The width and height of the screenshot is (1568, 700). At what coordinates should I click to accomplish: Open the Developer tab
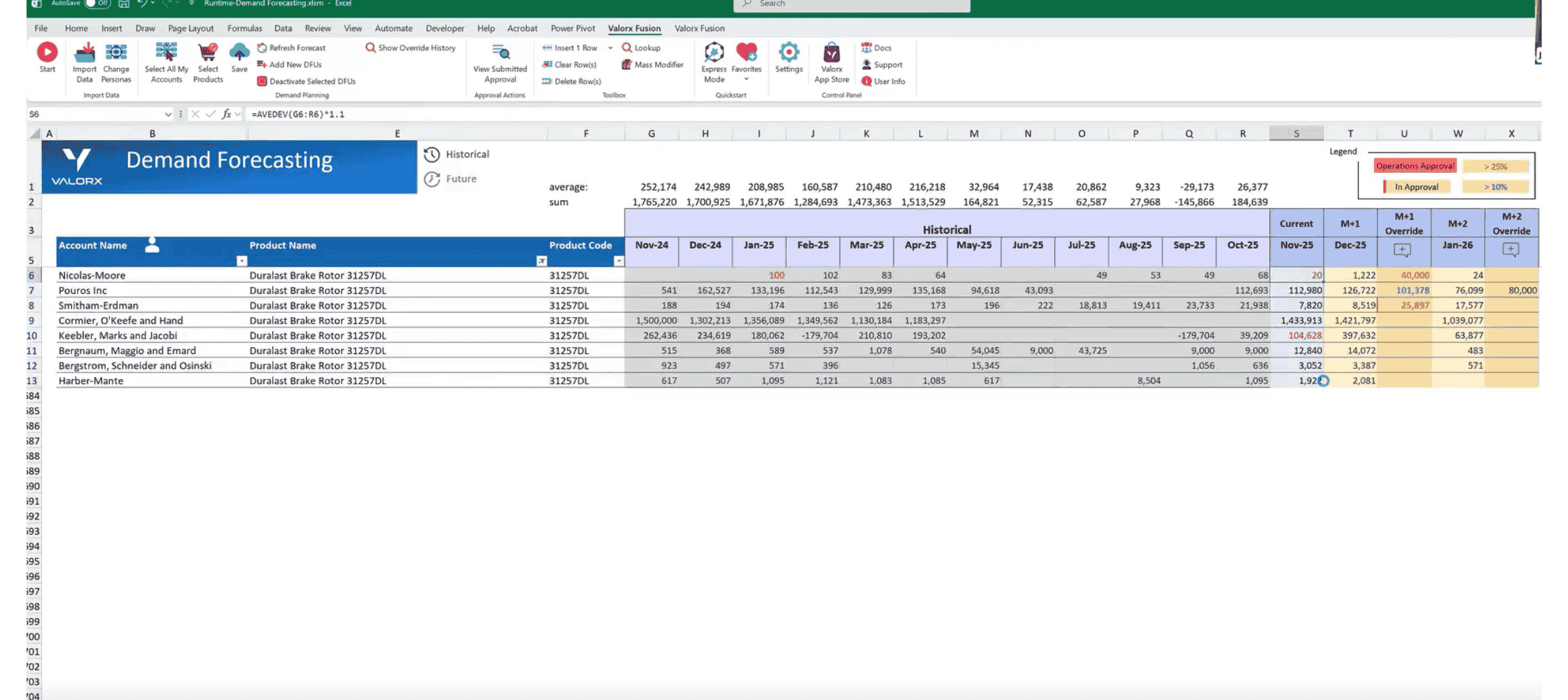444,28
